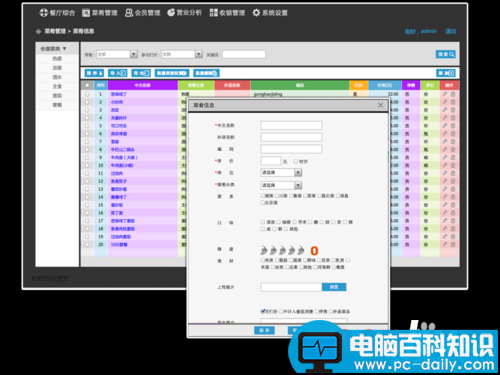Tick the 西北菜 cuisine checkbox
This screenshot has height=375, width=500.
(x=320, y=196)
